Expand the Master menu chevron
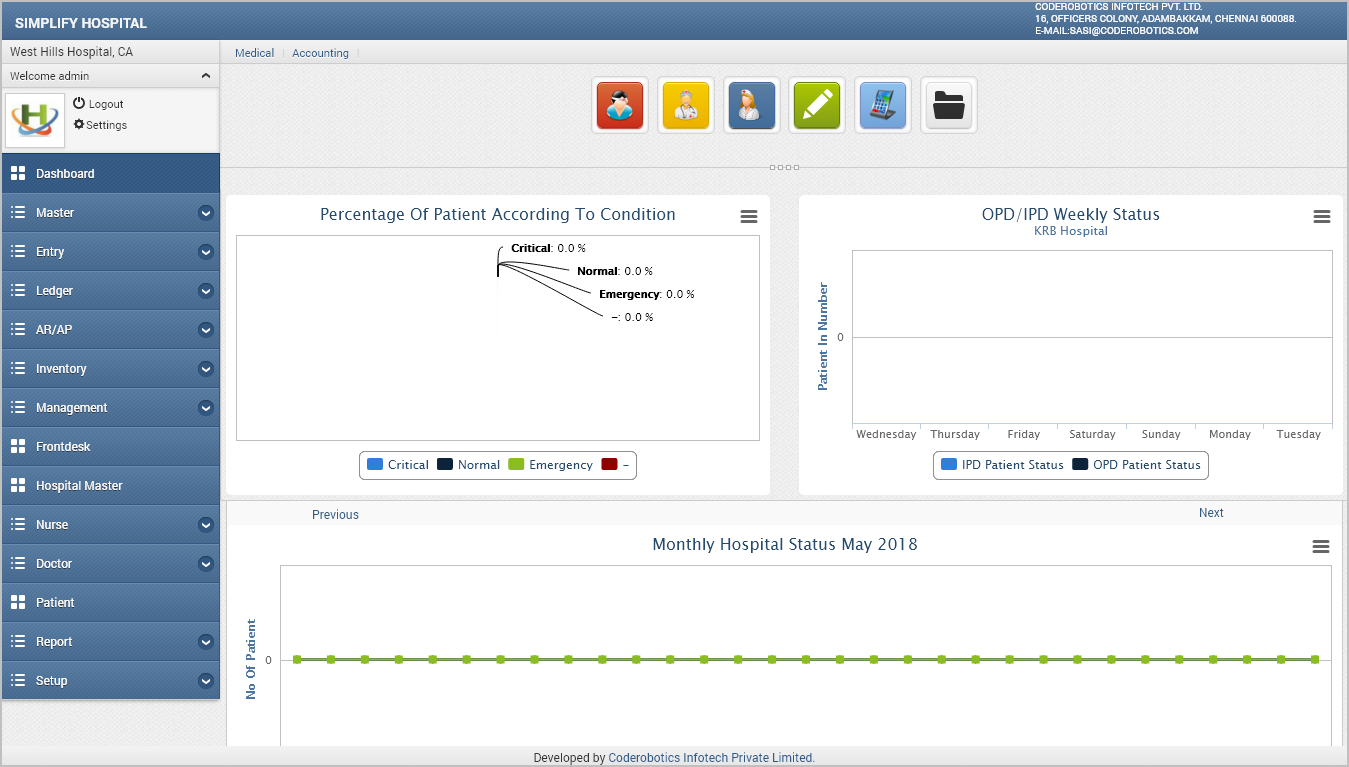 click(x=206, y=212)
